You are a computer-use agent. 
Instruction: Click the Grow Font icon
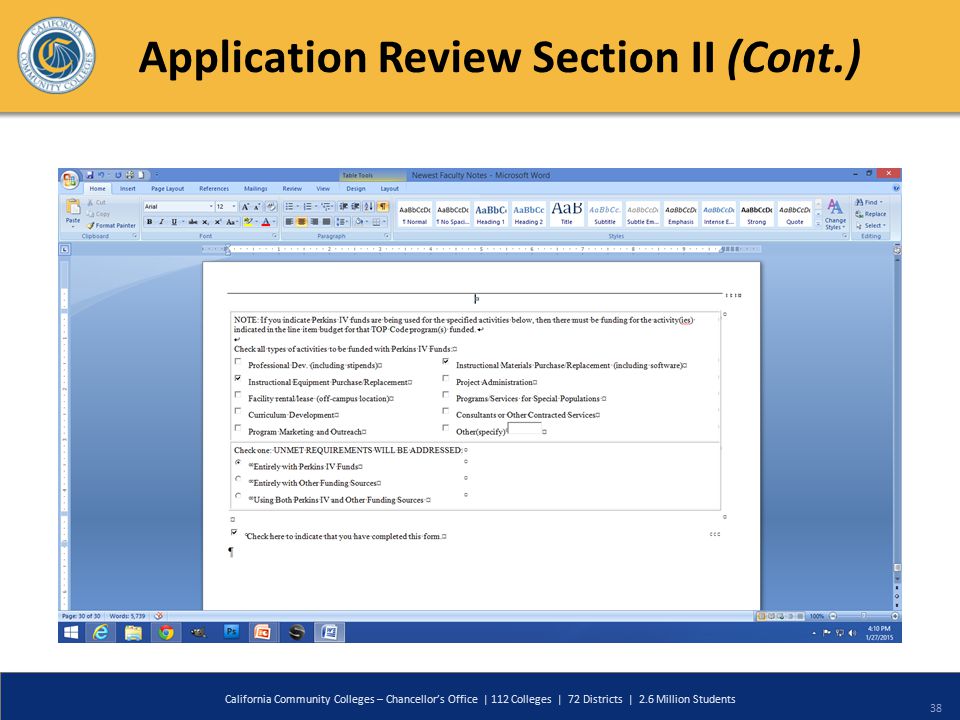pyautogui.click(x=245, y=207)
